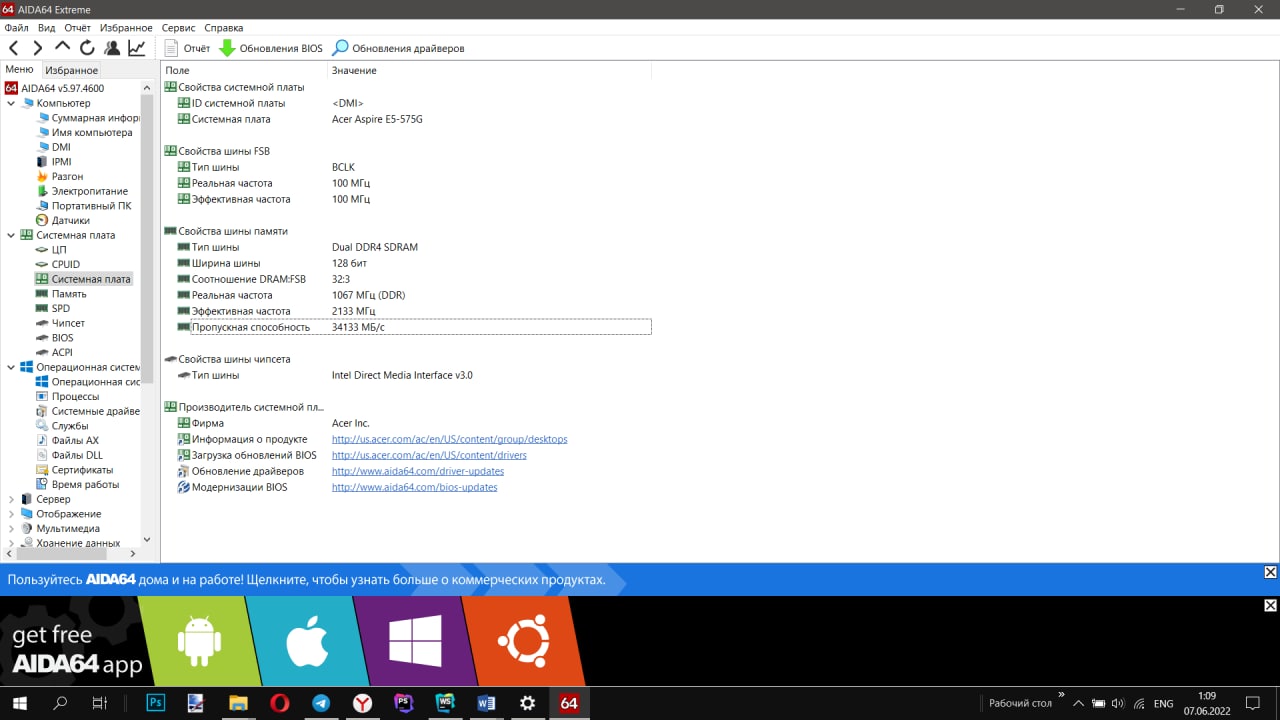Click the Refresh icon in toolbar
This screenshot has width=1280, height=720.
tap(87, 48)
